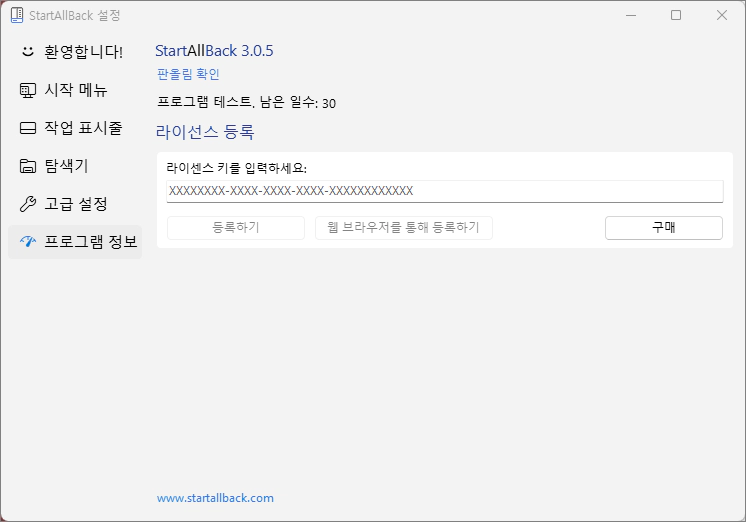Viewport: 746px width, 522px height.
Task: Open the www.startallback.com link
Action: [215, 498]
